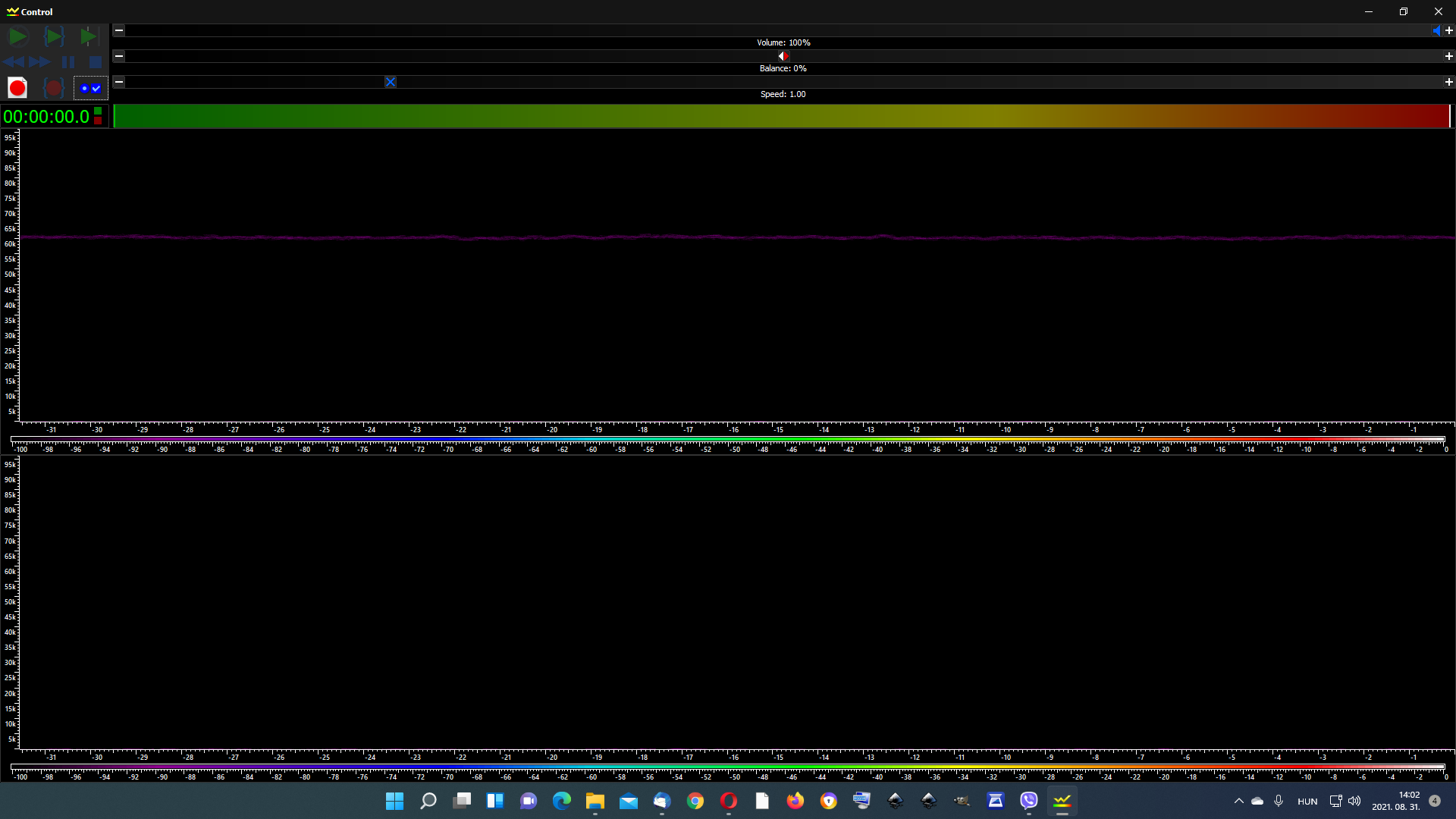This screenshot has height=819, width=1456.
Task: Open Google Chrome from the taskbar
Action: click(x=695, y=801)
